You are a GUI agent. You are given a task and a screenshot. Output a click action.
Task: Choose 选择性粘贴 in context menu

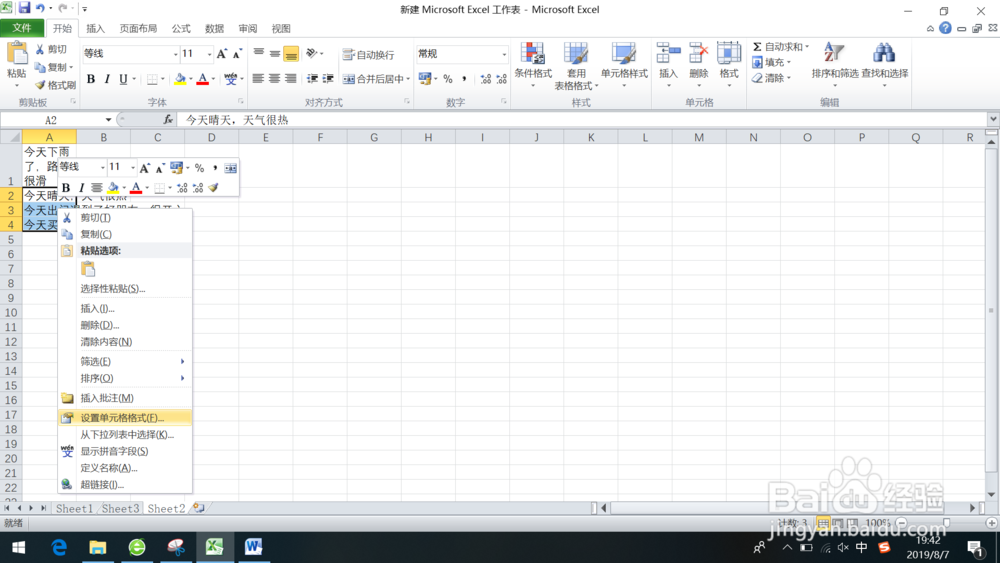pos(125,289)
